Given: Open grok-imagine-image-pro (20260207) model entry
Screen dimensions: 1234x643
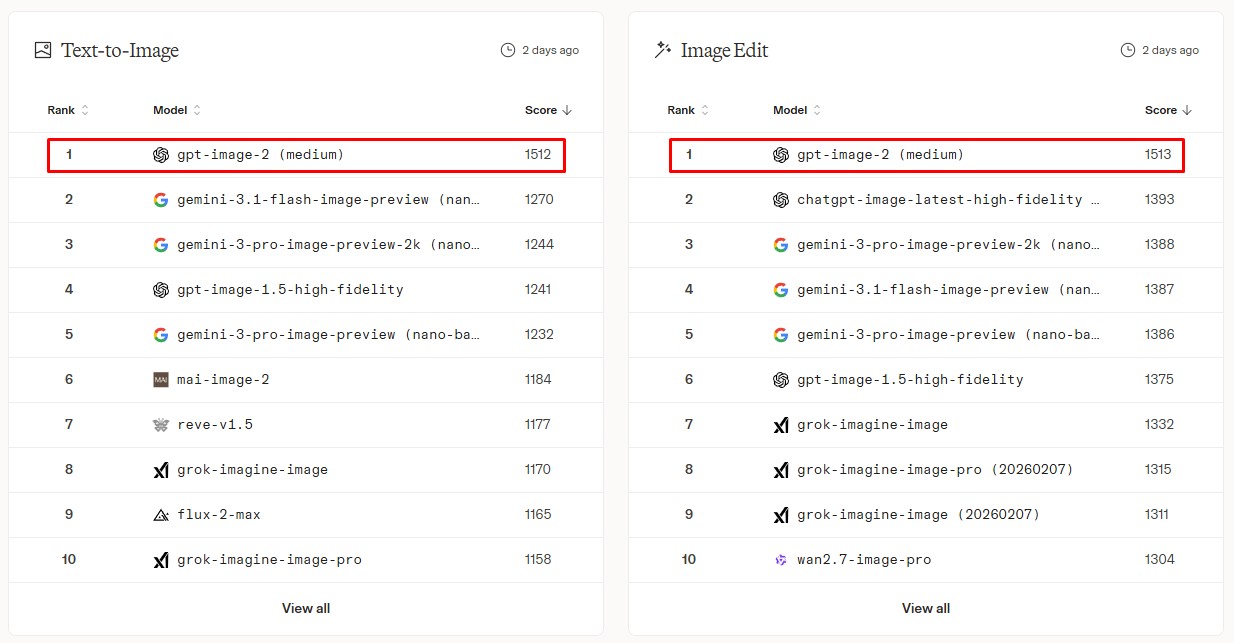Looking at the screenshot, I should pyautogui.click(x=935, y=470).
